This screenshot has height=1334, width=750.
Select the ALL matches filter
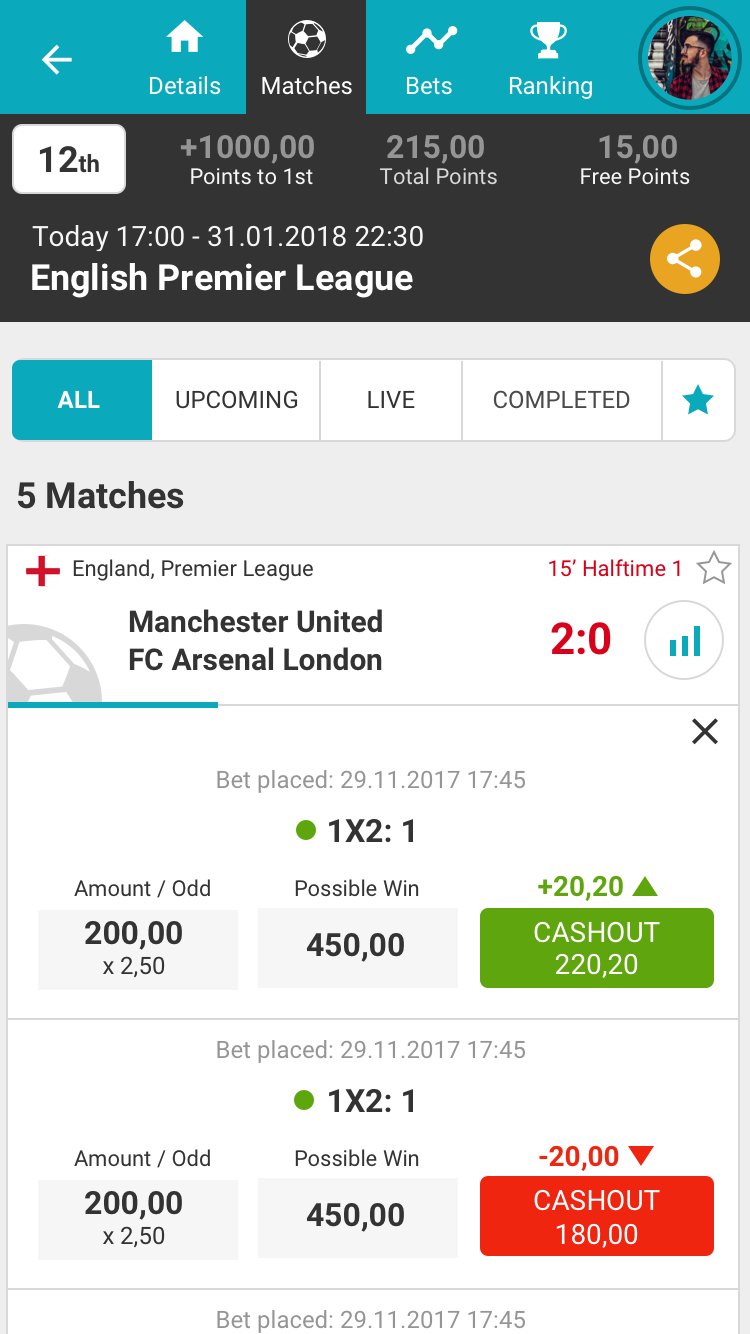[x=80, y=401]
